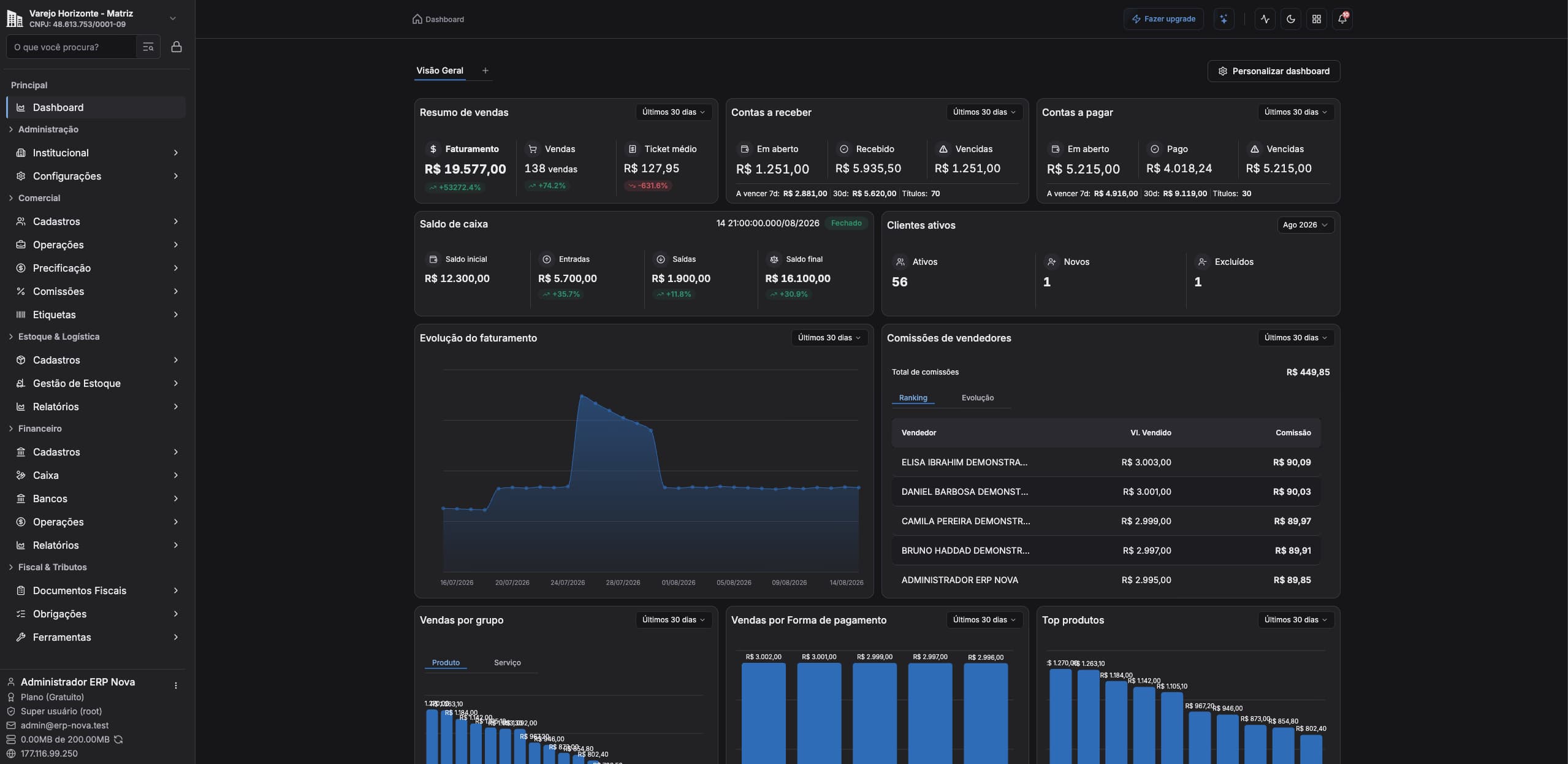Open the search filter list icon
The image size is (1568, 764).
pyautogui.click(x=148, y=47)
